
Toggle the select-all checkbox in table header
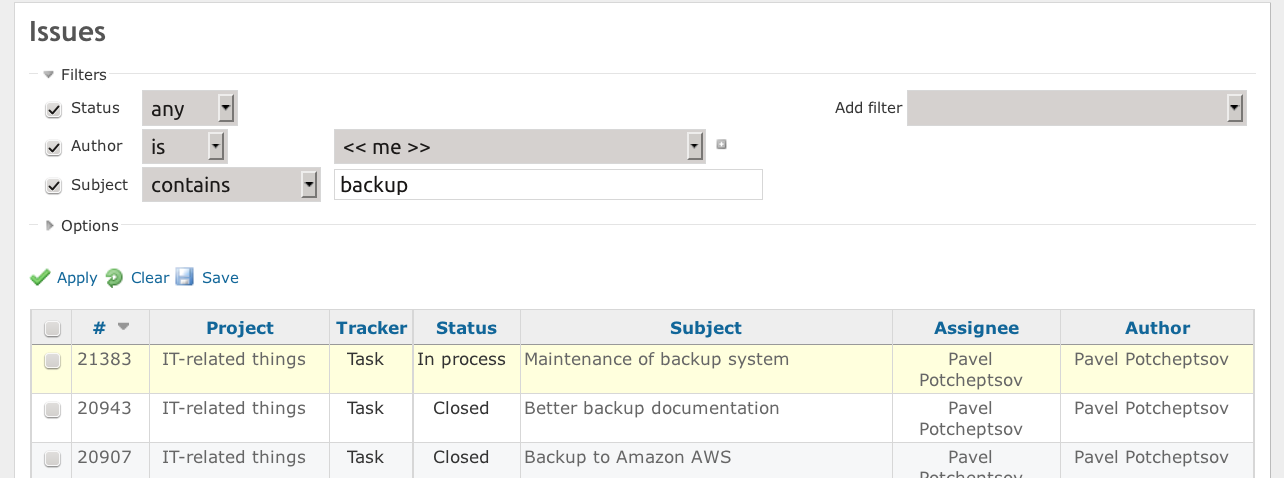[53, 329]
